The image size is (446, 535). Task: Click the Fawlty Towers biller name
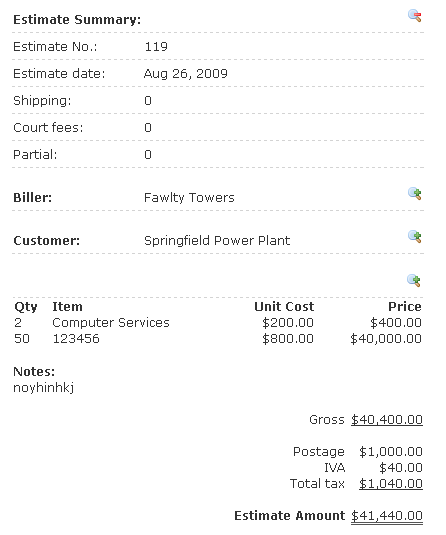189,198
